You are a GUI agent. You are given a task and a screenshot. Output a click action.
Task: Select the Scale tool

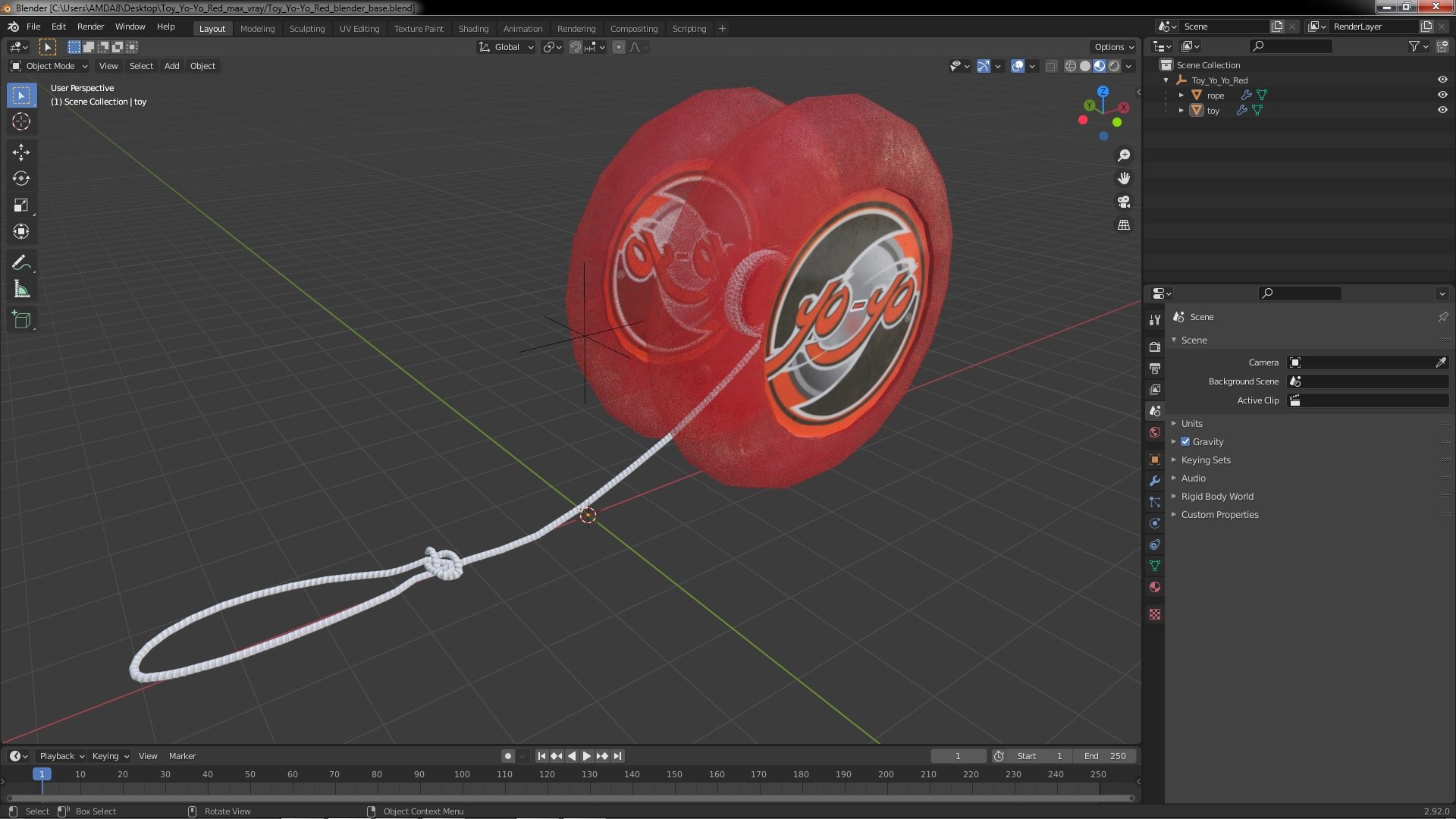[x=21, y=206]
